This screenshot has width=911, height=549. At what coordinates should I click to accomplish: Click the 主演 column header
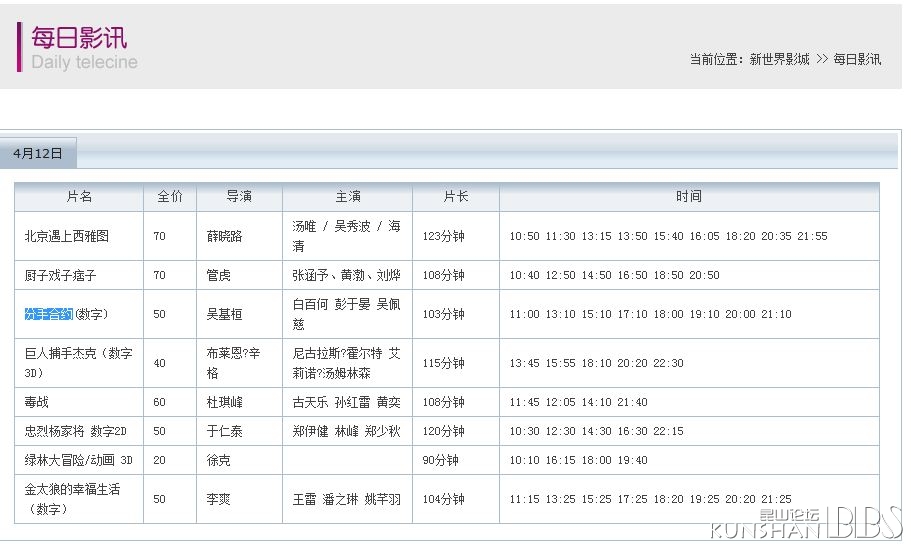tap(347, 196)
